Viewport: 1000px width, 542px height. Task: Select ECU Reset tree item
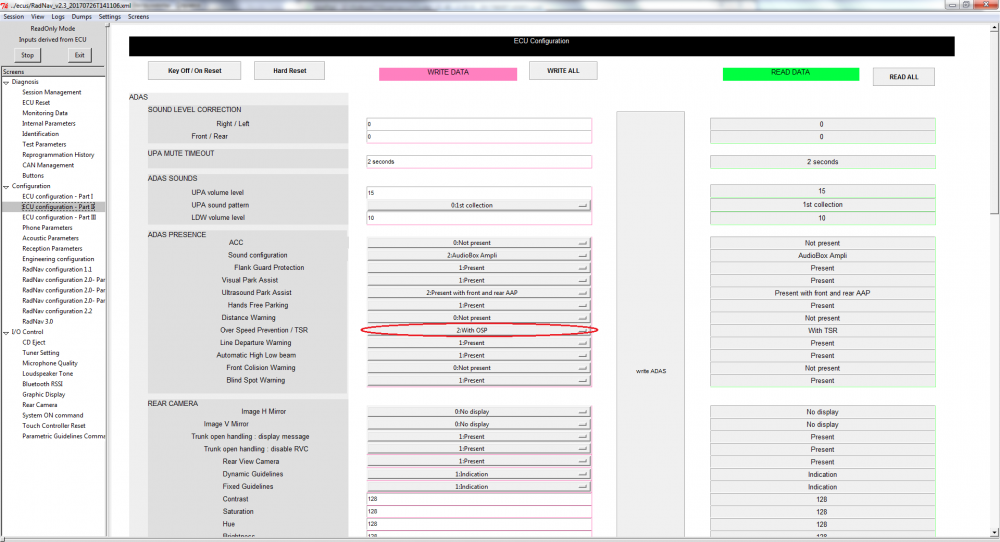pos(36,103)
